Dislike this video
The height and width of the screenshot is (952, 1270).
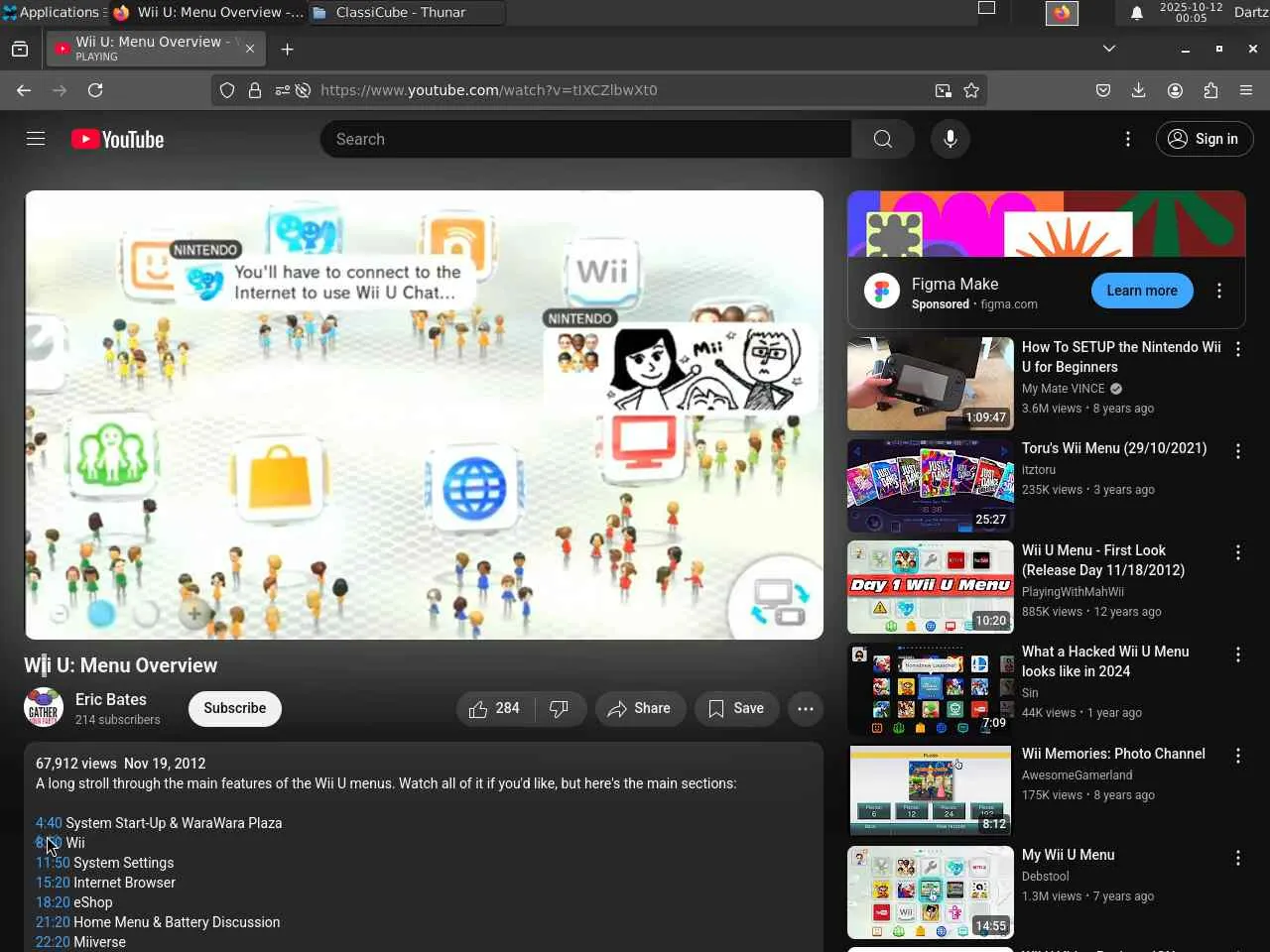point(560,708)
